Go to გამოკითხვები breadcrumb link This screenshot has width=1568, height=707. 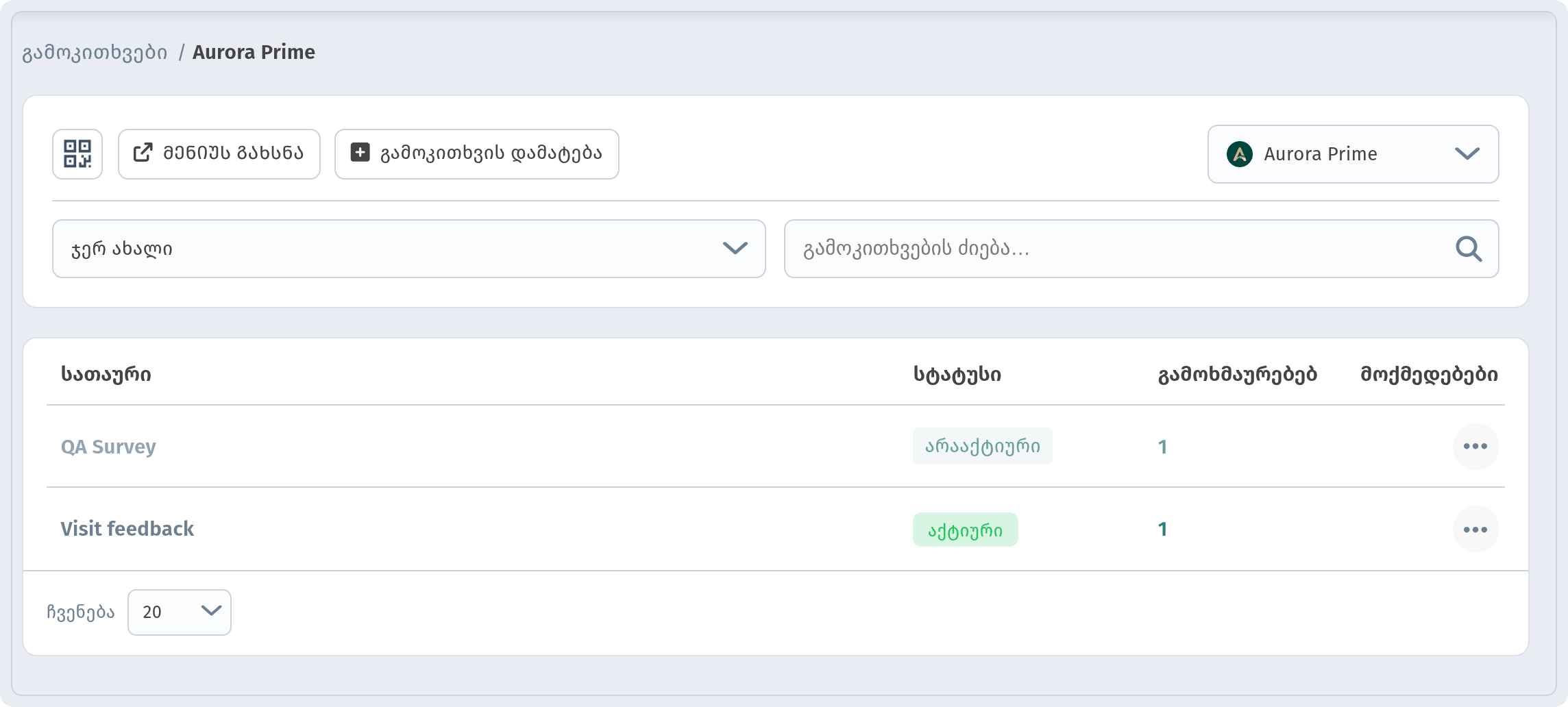pyautogui.click(x=95, y=53)
